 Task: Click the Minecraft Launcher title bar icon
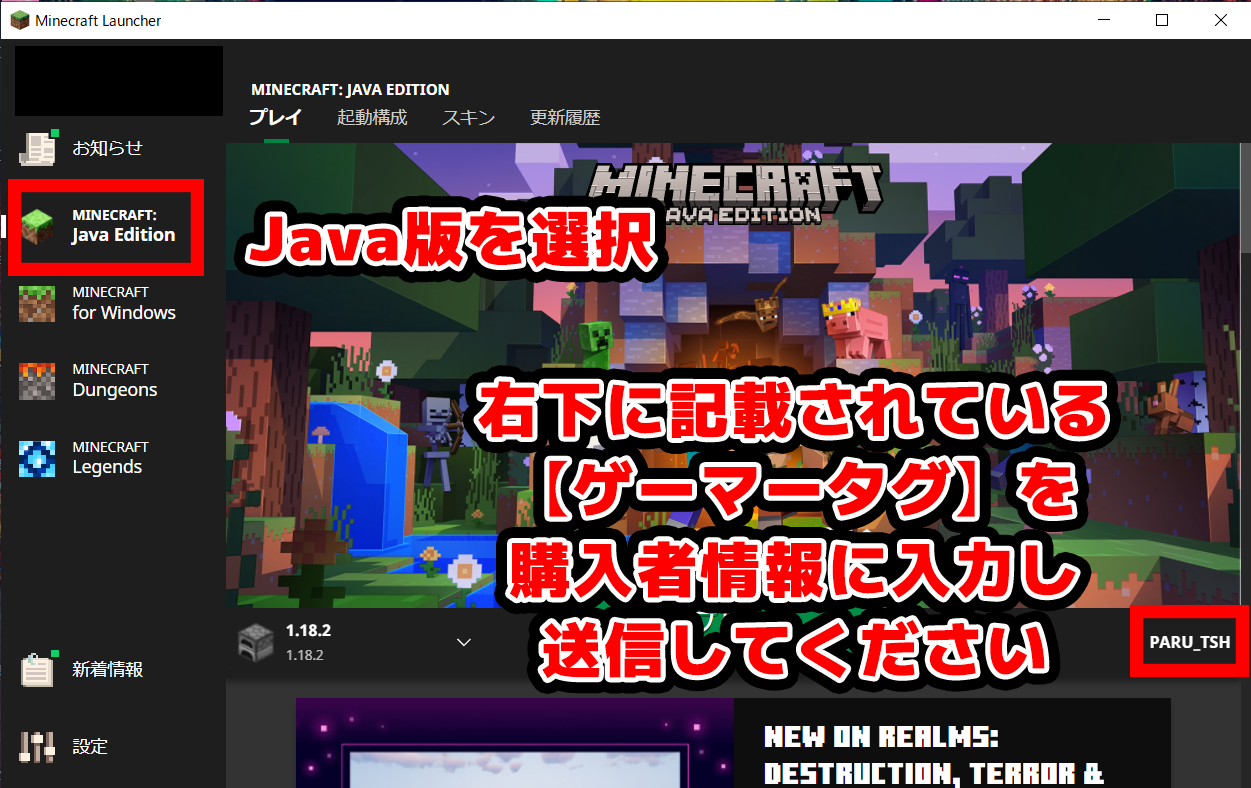pos(20,20)
